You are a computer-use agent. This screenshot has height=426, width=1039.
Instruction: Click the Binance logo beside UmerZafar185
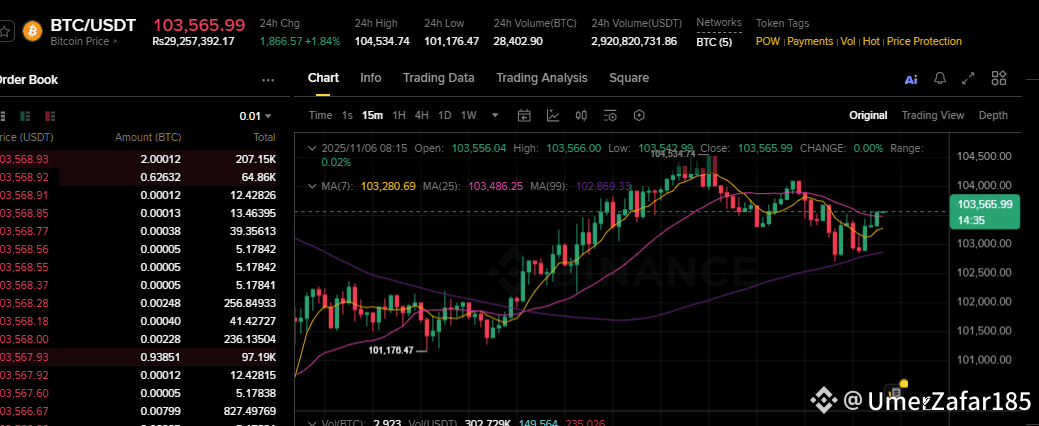pyautogui.click(x=825, y=399)
